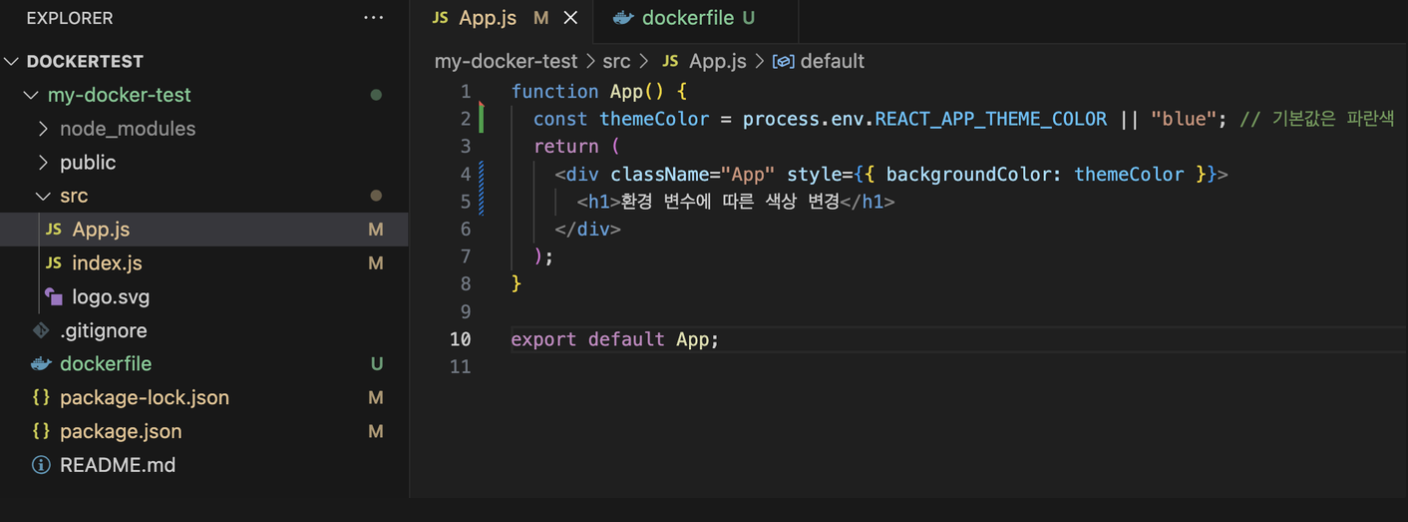The width and height of the screenshot is (1408, 522).
Task: Close the App.js editor tab
Action: (x=571, y=18)
